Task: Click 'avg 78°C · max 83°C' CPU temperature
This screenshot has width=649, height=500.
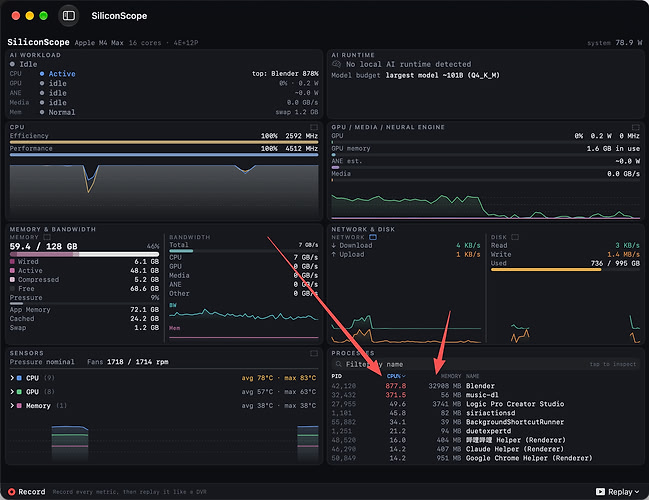Action: click(279, 378)
